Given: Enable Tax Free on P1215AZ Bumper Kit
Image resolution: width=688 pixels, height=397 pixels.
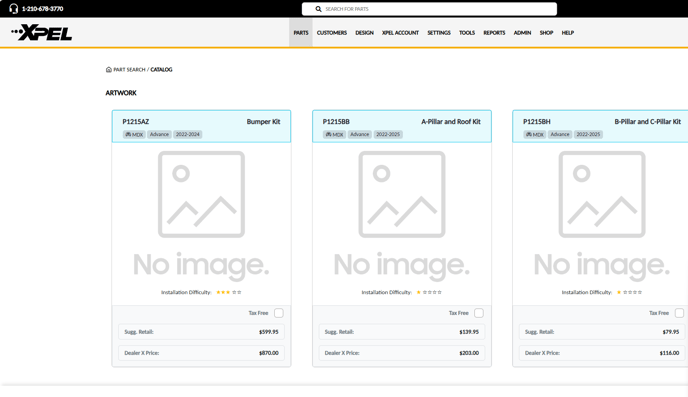Looking at the screenshot, I should click(x=279, y=313).
